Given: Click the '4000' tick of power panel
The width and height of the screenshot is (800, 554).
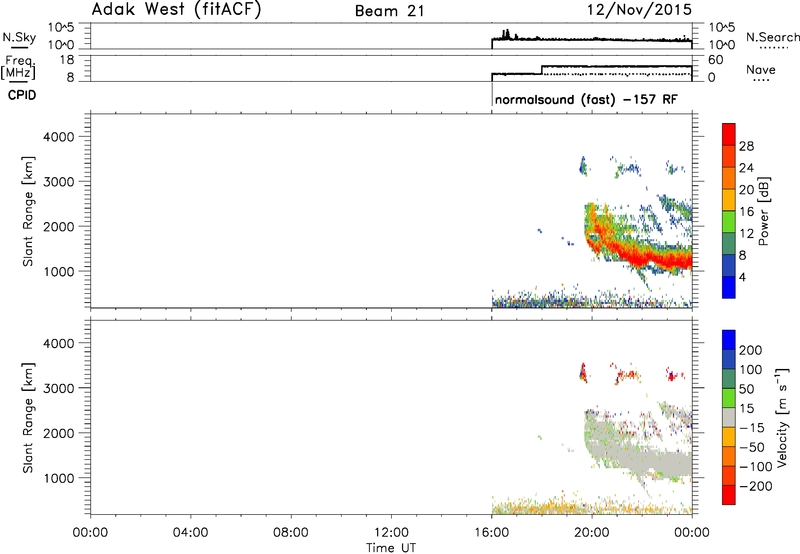Looking at the screenshot, I should pyautogui.click(x=59, y=137).
